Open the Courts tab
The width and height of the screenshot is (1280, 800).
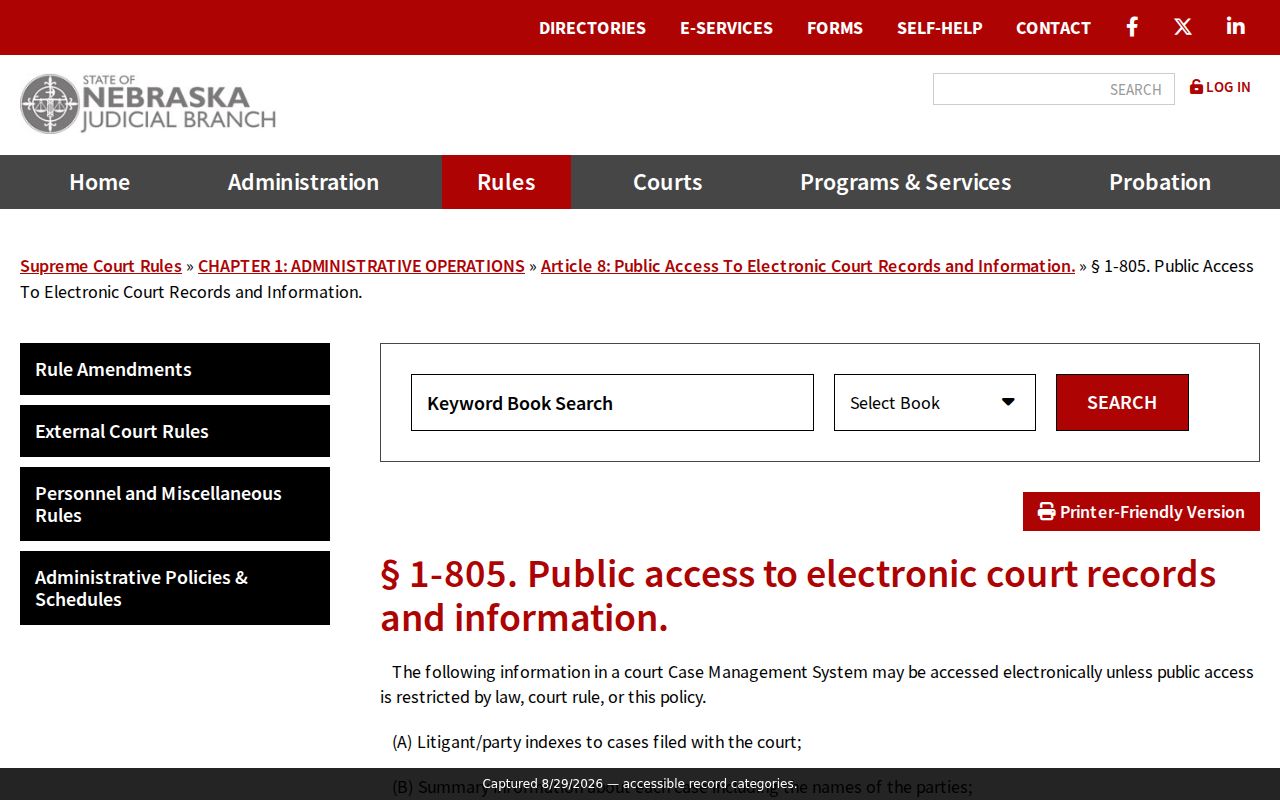(x=668, y=182)
